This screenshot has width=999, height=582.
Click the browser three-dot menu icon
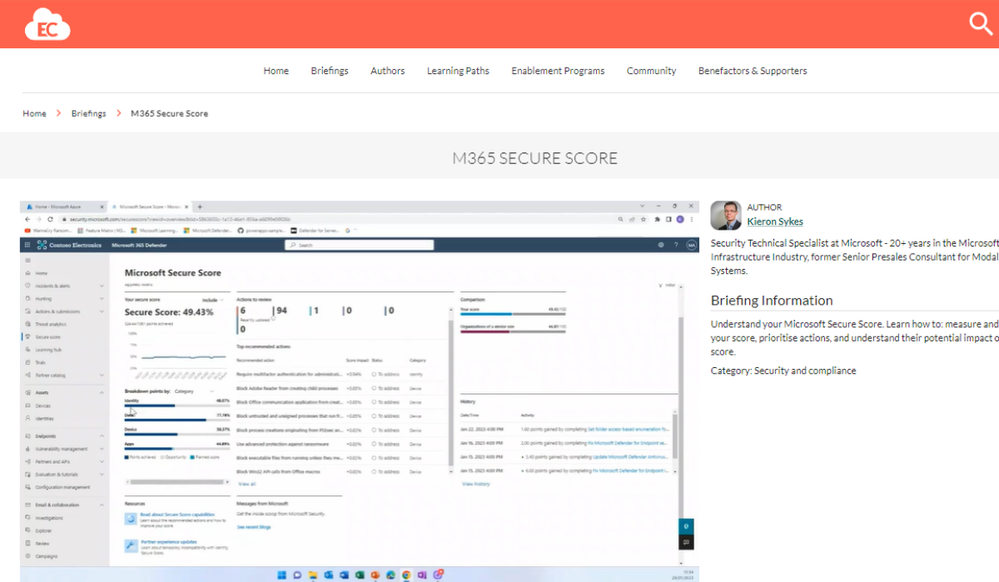pyautogui.click(x=691, y=219)
